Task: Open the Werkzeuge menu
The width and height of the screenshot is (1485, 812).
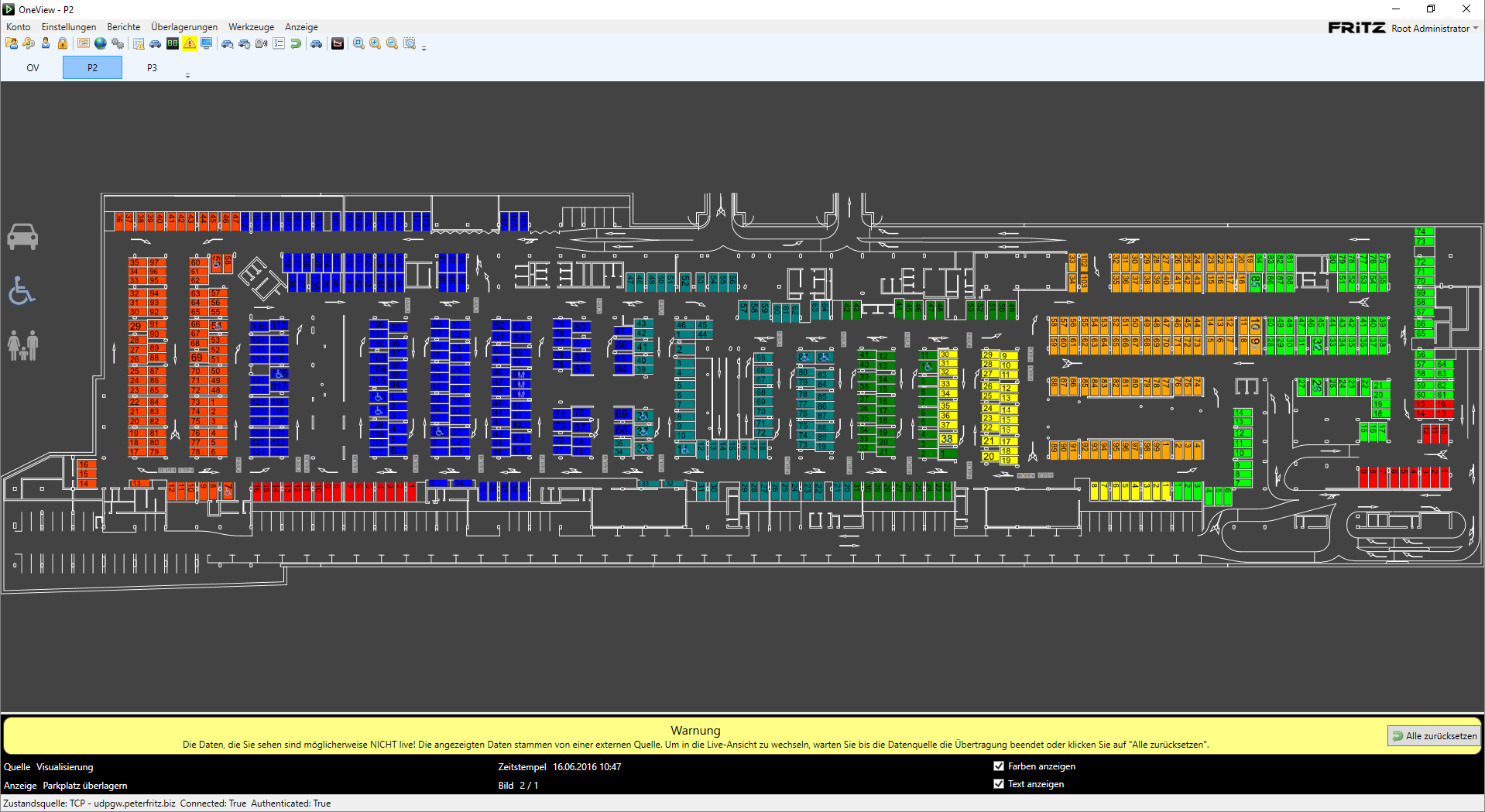Action: tap(251, 27)
